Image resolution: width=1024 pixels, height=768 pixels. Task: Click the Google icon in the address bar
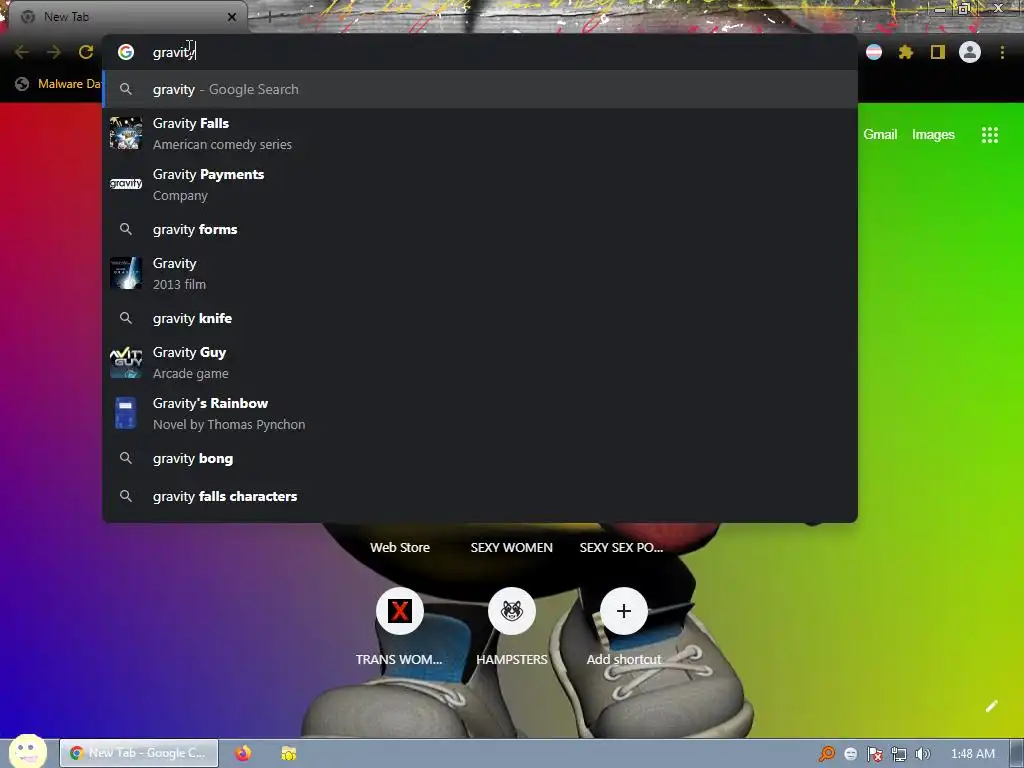126,52
